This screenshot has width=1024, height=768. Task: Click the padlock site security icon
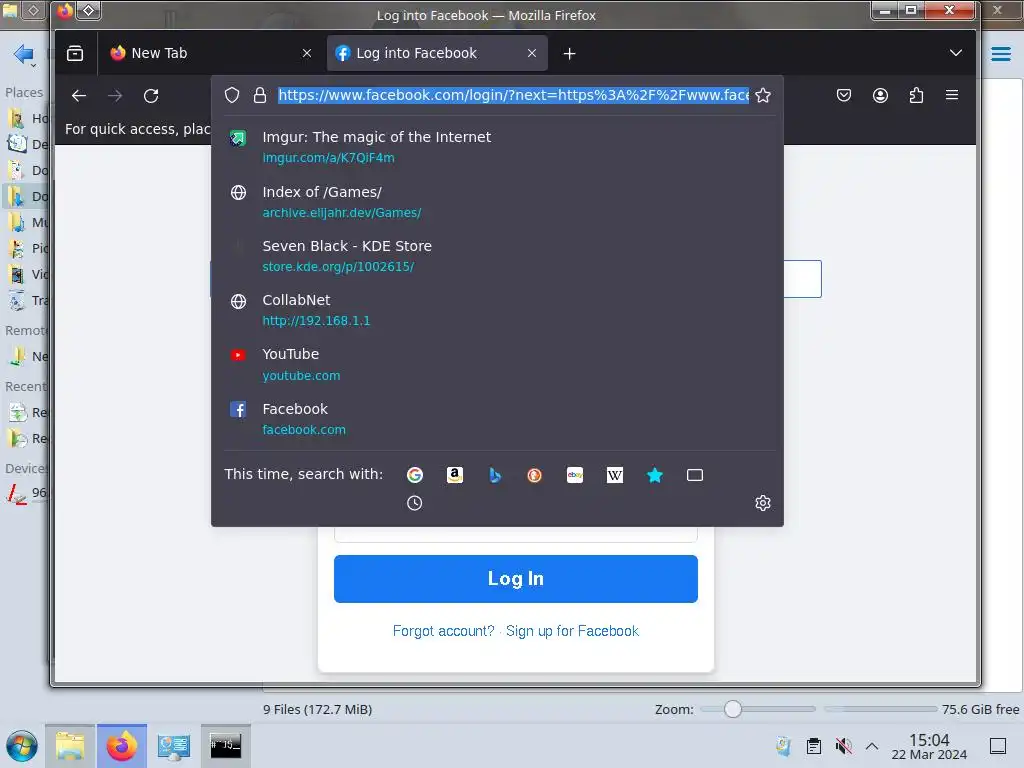pos(260,95)
